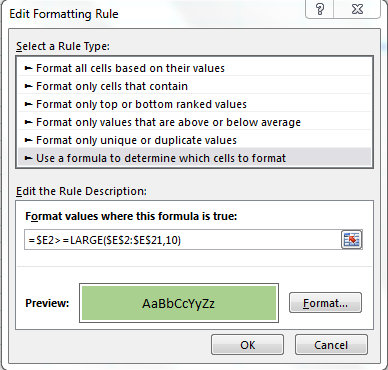Open the Format... options button
Image resolution: width=388 pixels, height=370 pixels.
pos(325,303)
